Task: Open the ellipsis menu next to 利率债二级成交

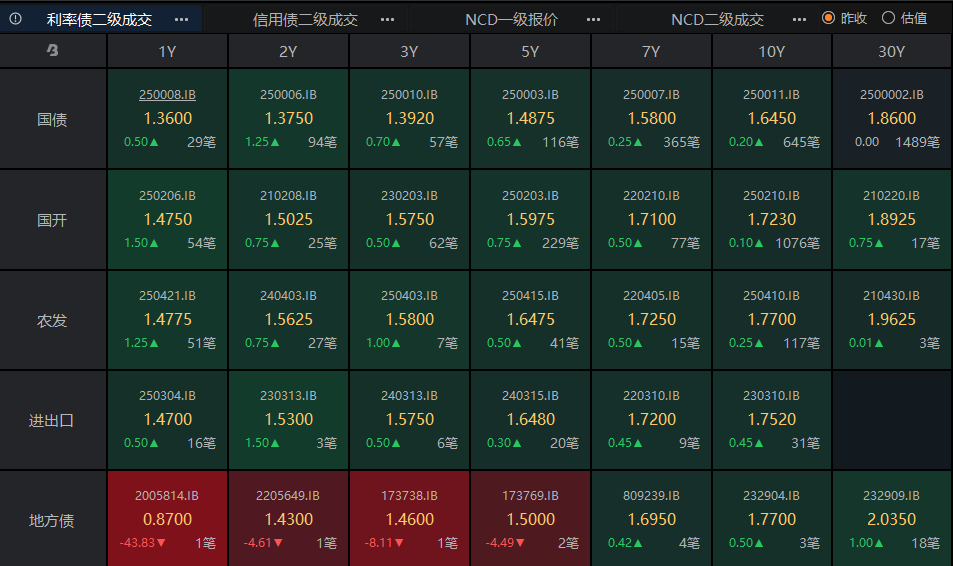Action: (181, 19)
